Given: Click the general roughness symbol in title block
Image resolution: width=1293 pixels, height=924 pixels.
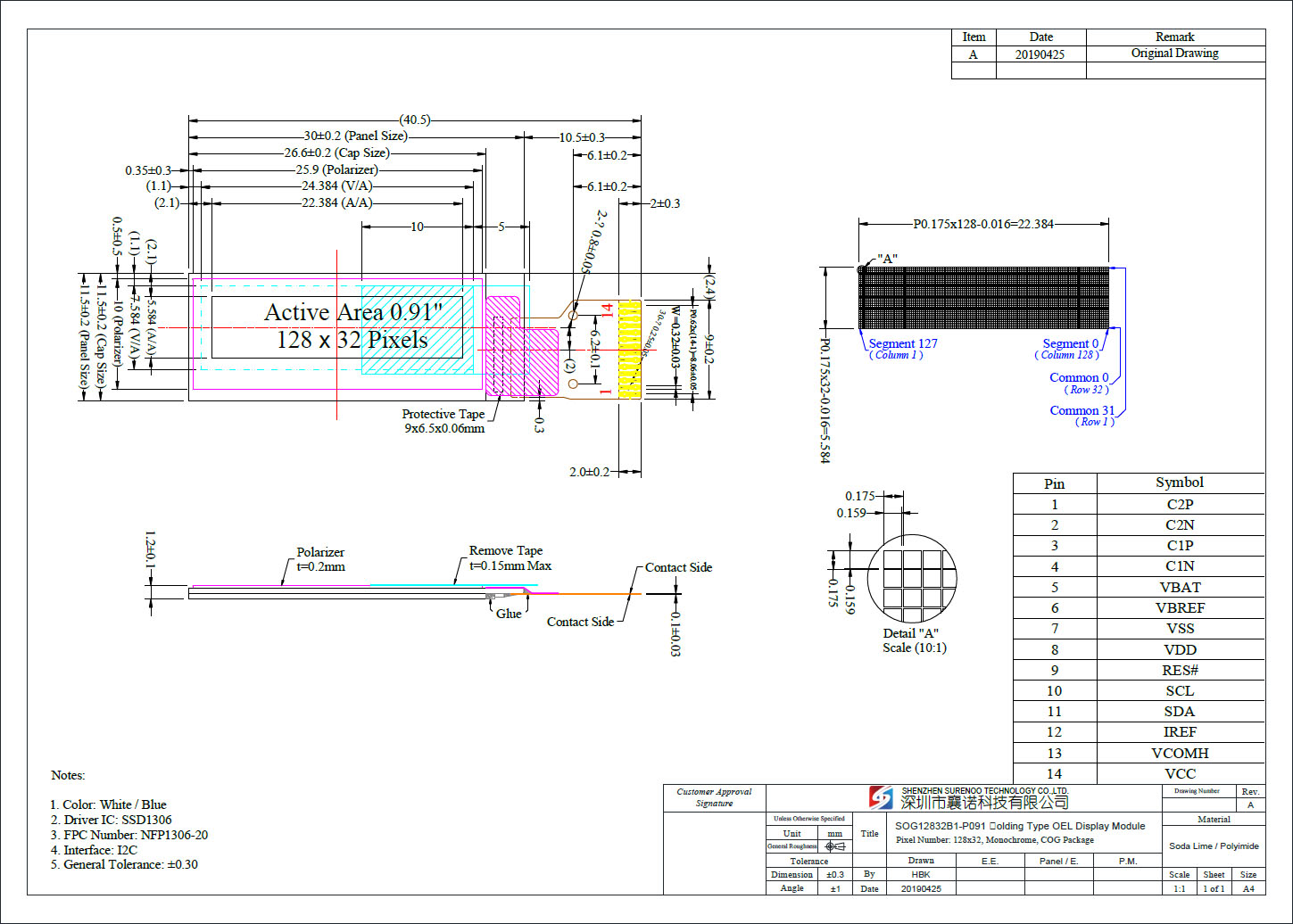Looking at the screenshot, I should [x=833, y=846].
